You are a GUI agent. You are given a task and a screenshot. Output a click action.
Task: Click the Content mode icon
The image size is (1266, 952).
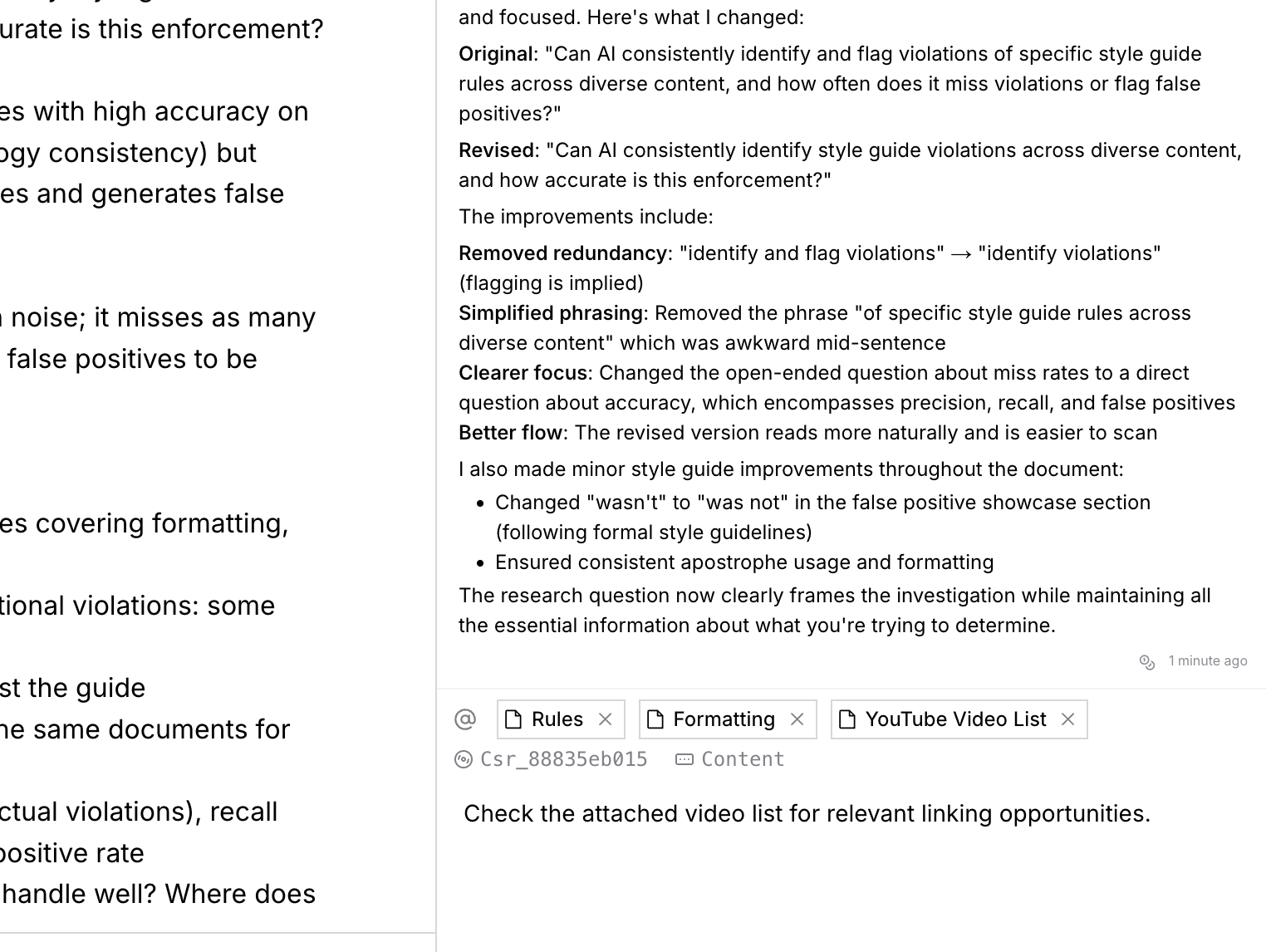(x=685, y=759)
